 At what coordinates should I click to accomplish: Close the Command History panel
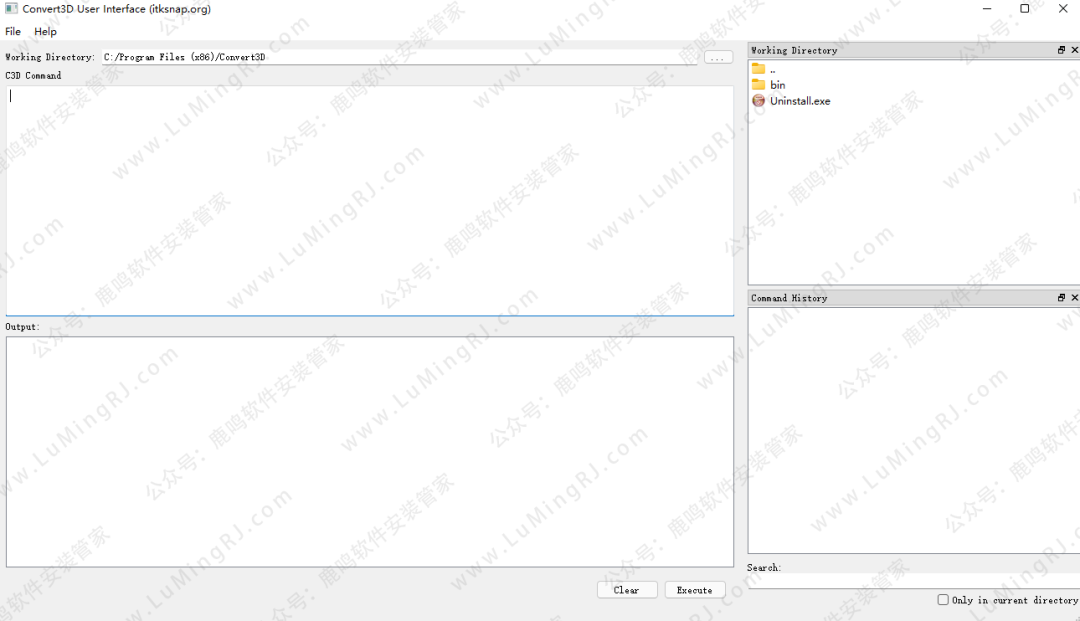pos(1074,297)
